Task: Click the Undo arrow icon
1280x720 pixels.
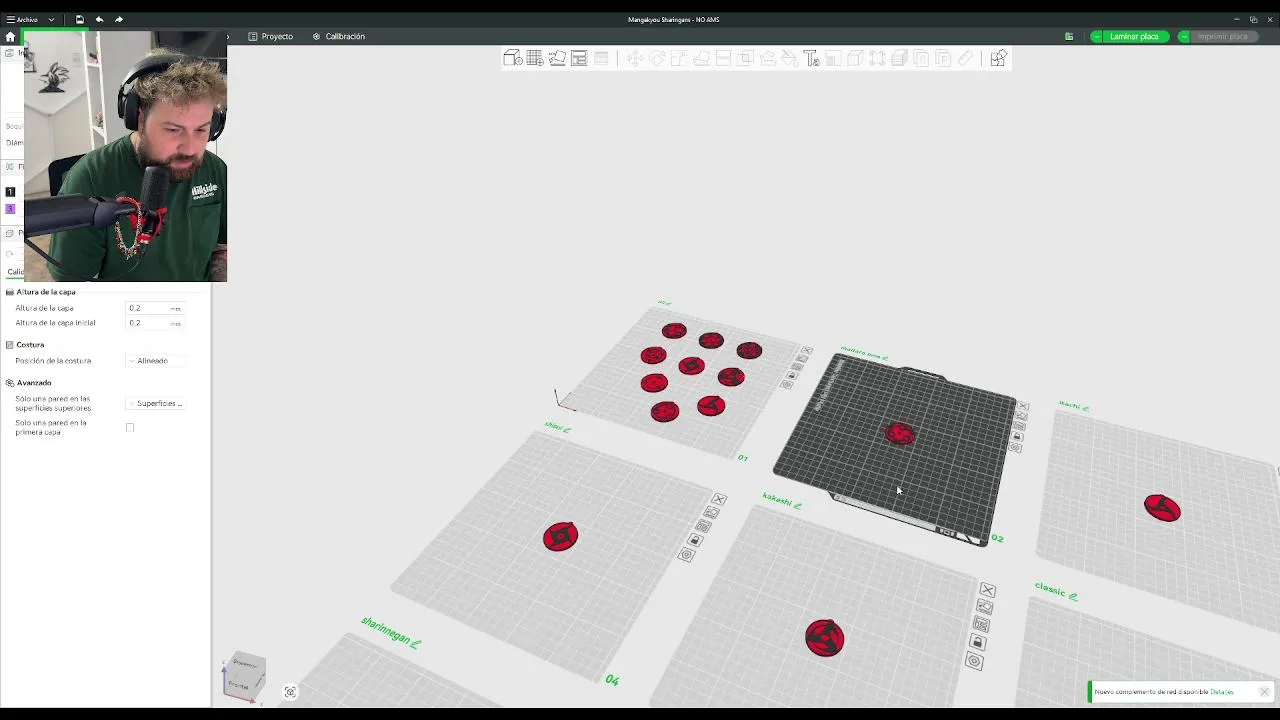Action: (x=99, y=19)
